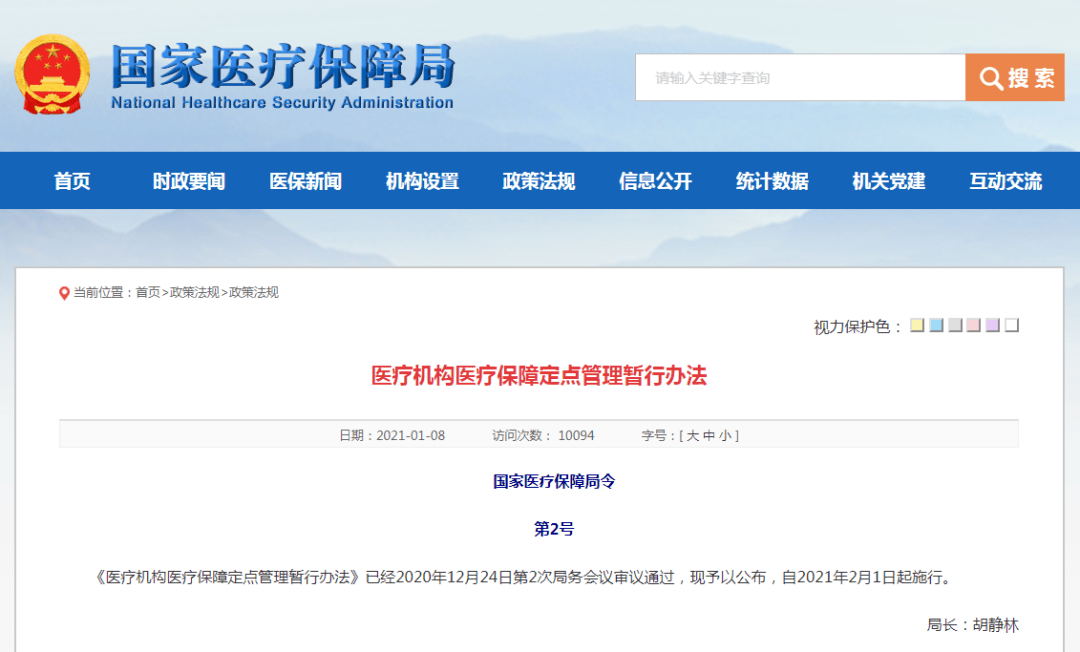Set font size to 大 (large)
This screenshot has width=1080, height=652.
(x=692, y=436)
